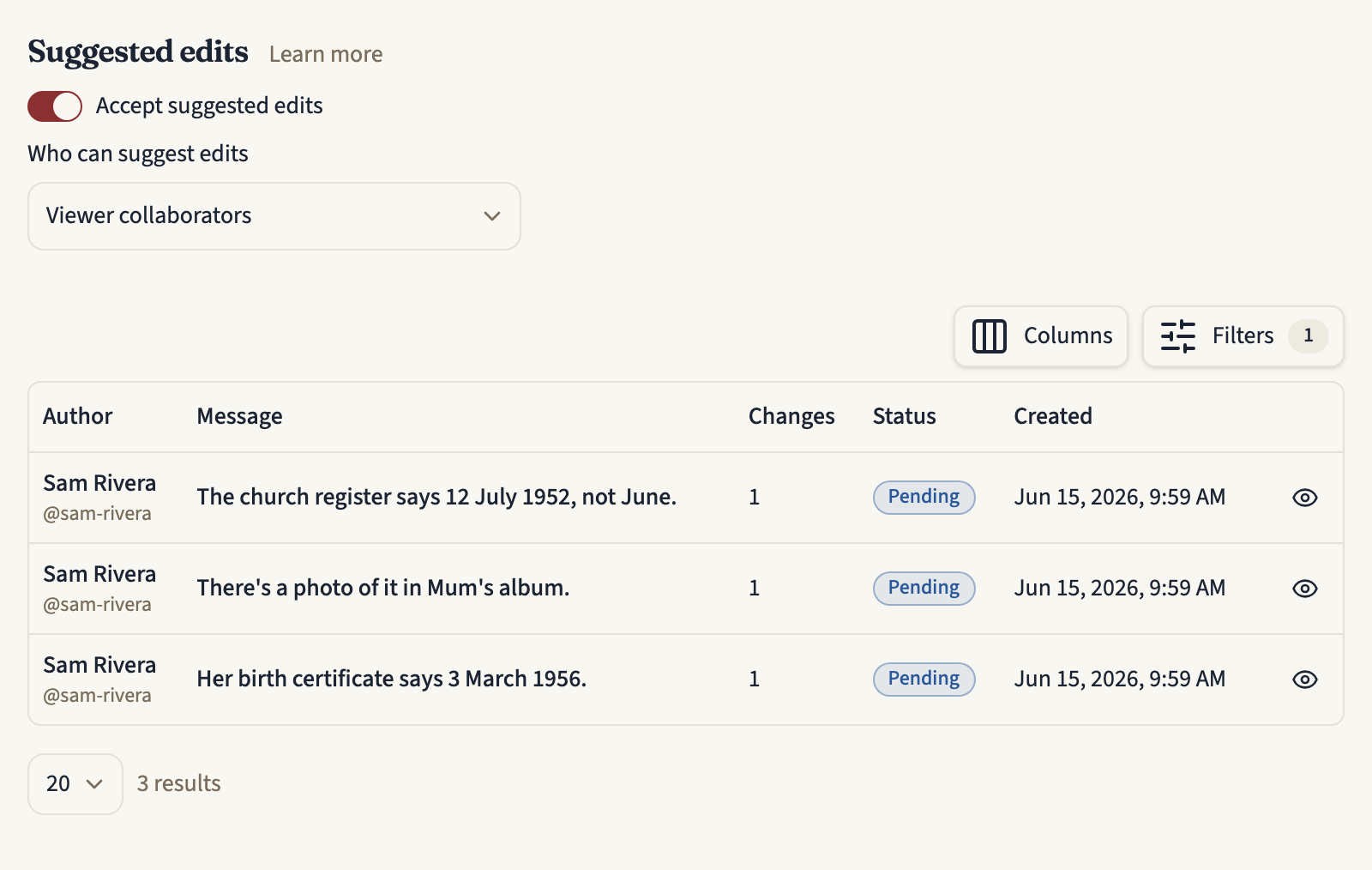This screenshot has height=870, width=1372.
Task: Click the 'Who can suggest edits' label
Action: pos(138,154)
